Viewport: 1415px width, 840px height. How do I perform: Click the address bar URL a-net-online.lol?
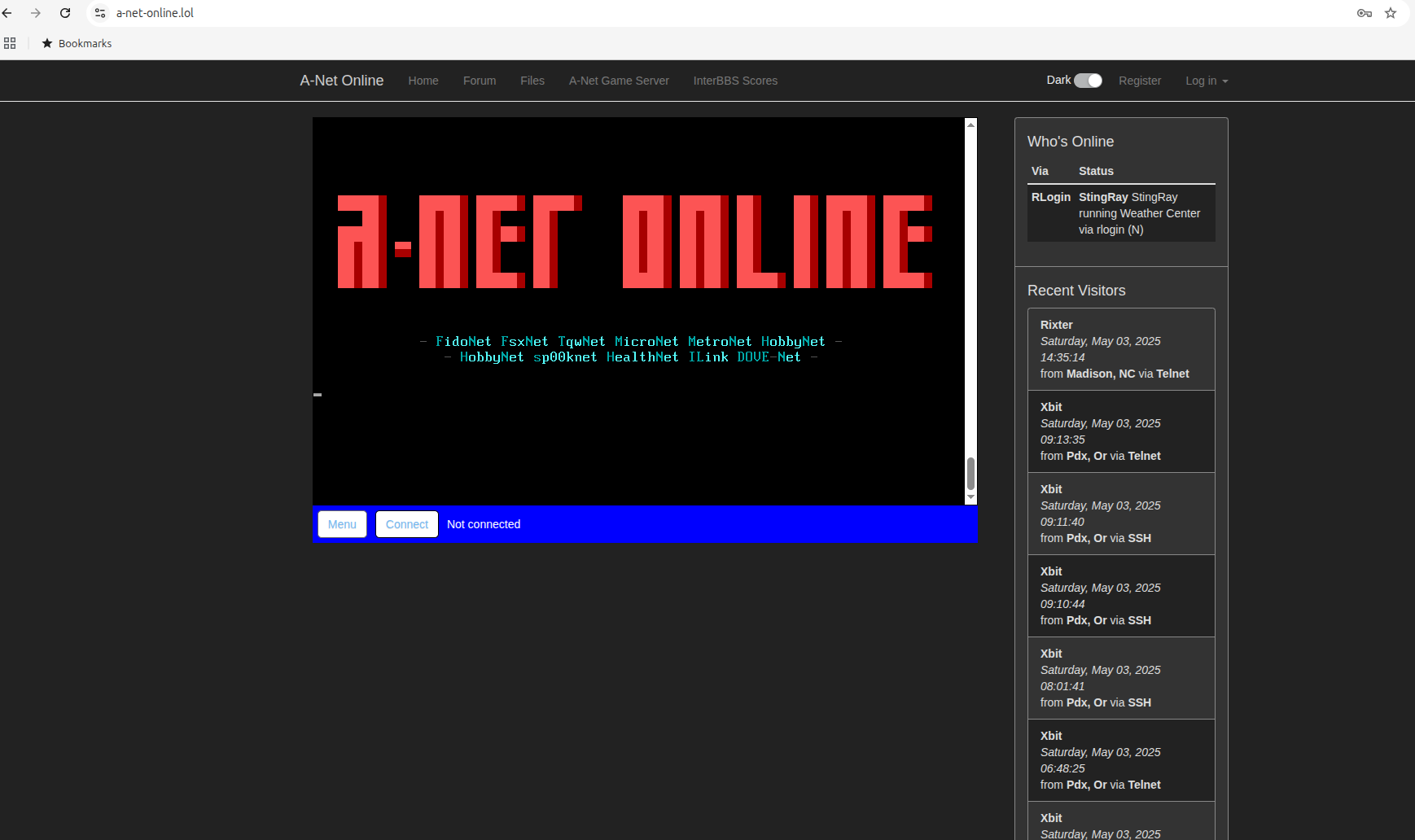pos(155,13)
